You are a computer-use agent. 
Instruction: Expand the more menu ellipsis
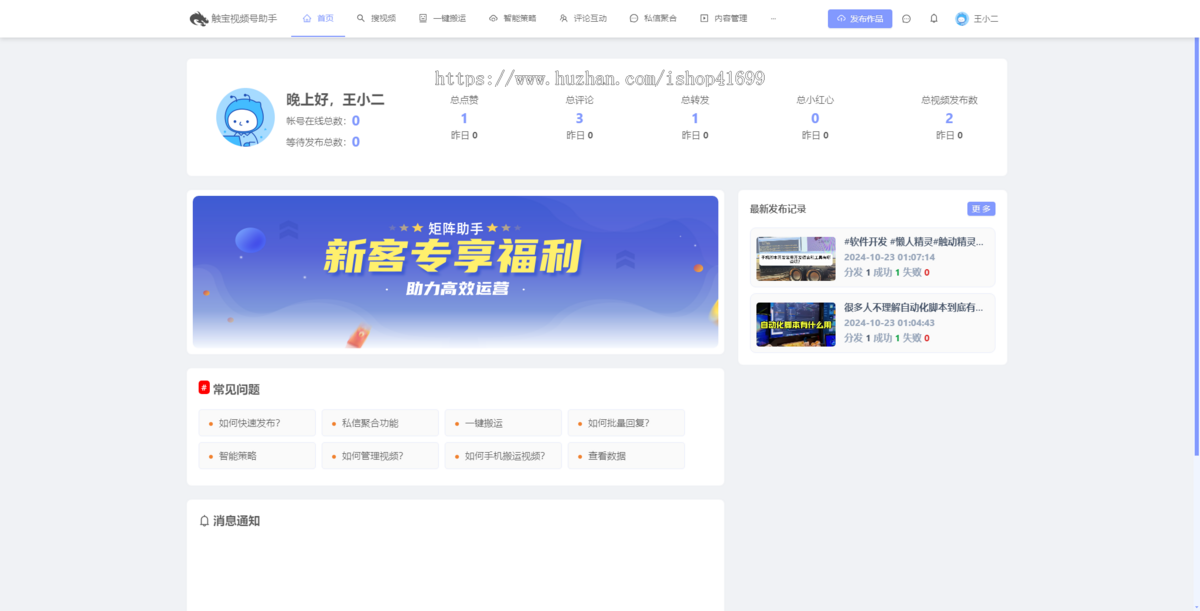click(773, 18)
